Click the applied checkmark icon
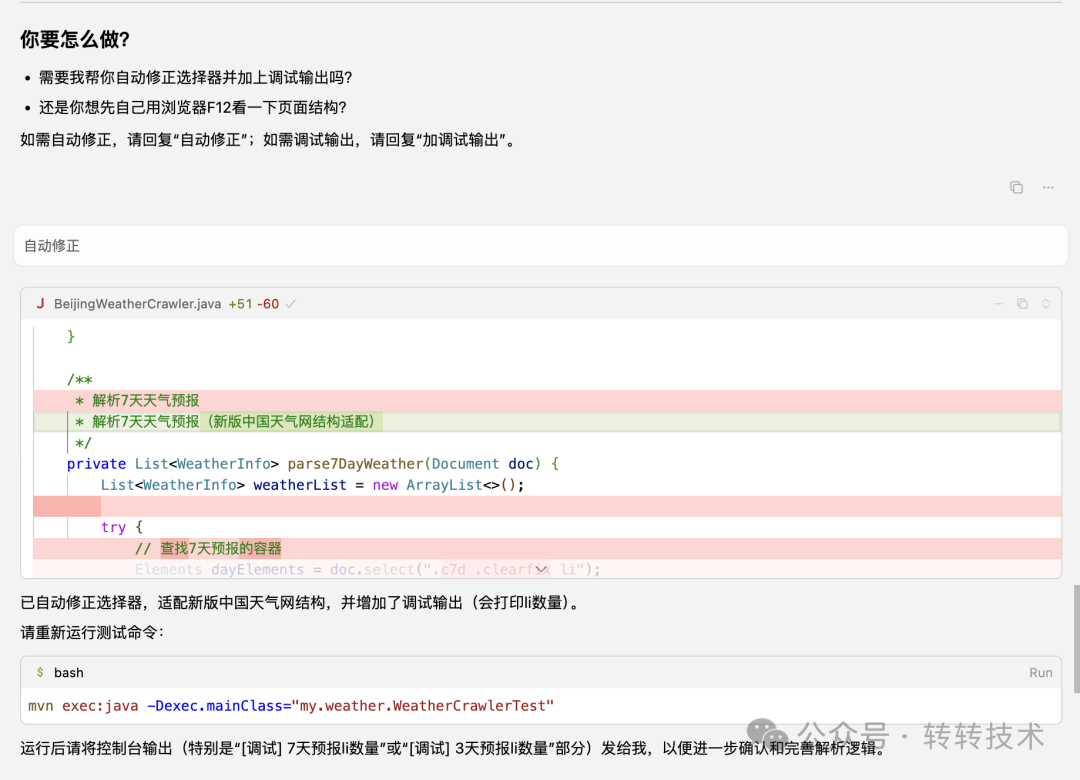 pyautogui.click(x=291, y=304)
